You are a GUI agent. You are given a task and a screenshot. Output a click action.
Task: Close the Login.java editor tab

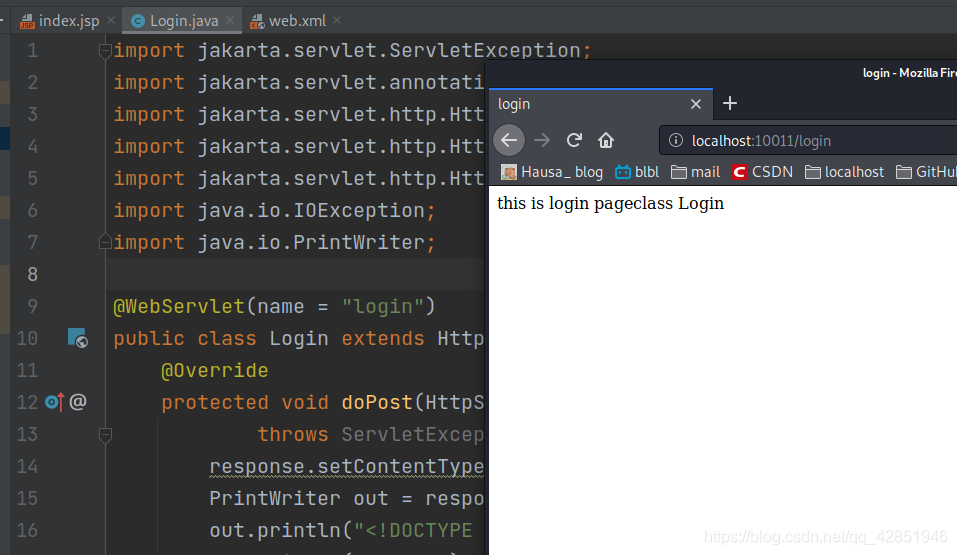click(x=231, y=21)
